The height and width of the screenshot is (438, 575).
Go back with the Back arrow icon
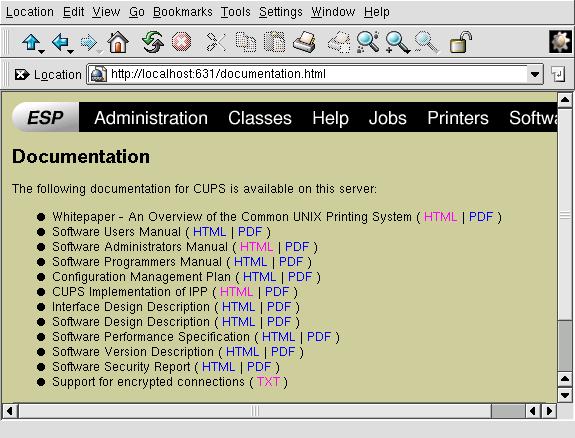click(60, 42)
